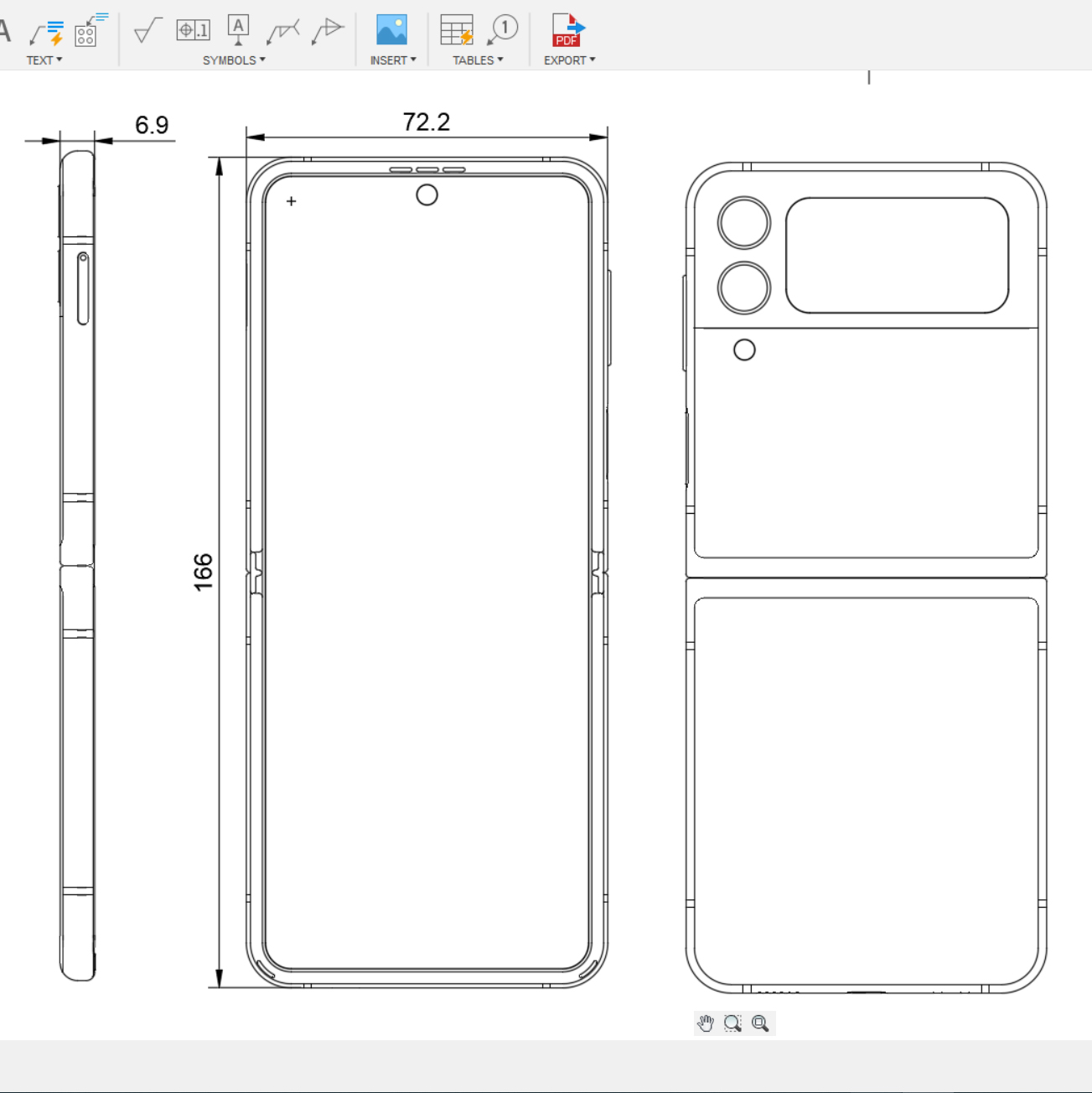Image resolution: width=1092 pixels, height=1093 pixels.
Task: Select the Datum Identifier symbol tool
Action: (238, 30)
